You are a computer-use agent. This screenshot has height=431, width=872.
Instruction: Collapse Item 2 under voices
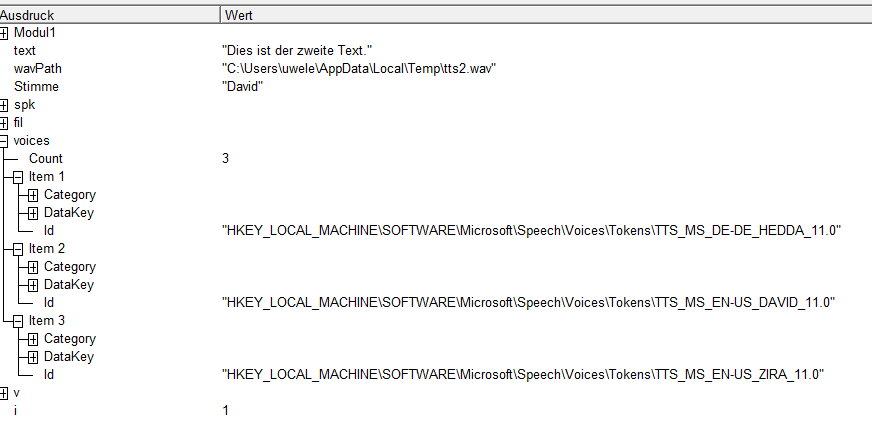tap(18, 249)
